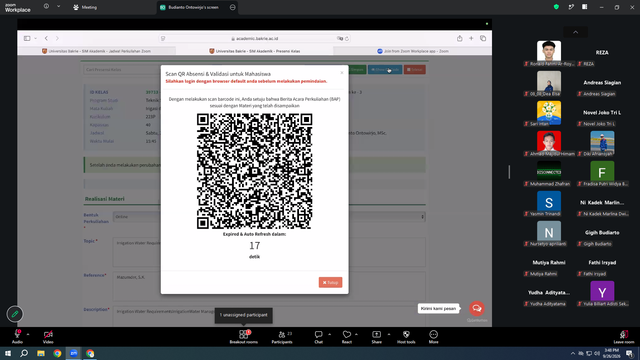The width and height of the screenshot is (640, 360).
Task: Close the QR dialog with the X icon
Action: coord(342,73)
